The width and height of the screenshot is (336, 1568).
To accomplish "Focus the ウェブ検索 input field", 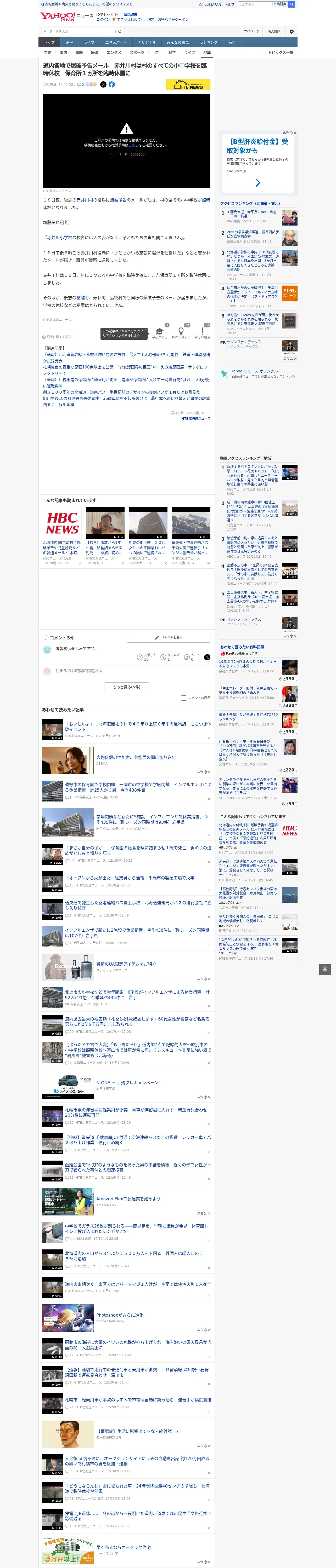I will tap(255, 4).
